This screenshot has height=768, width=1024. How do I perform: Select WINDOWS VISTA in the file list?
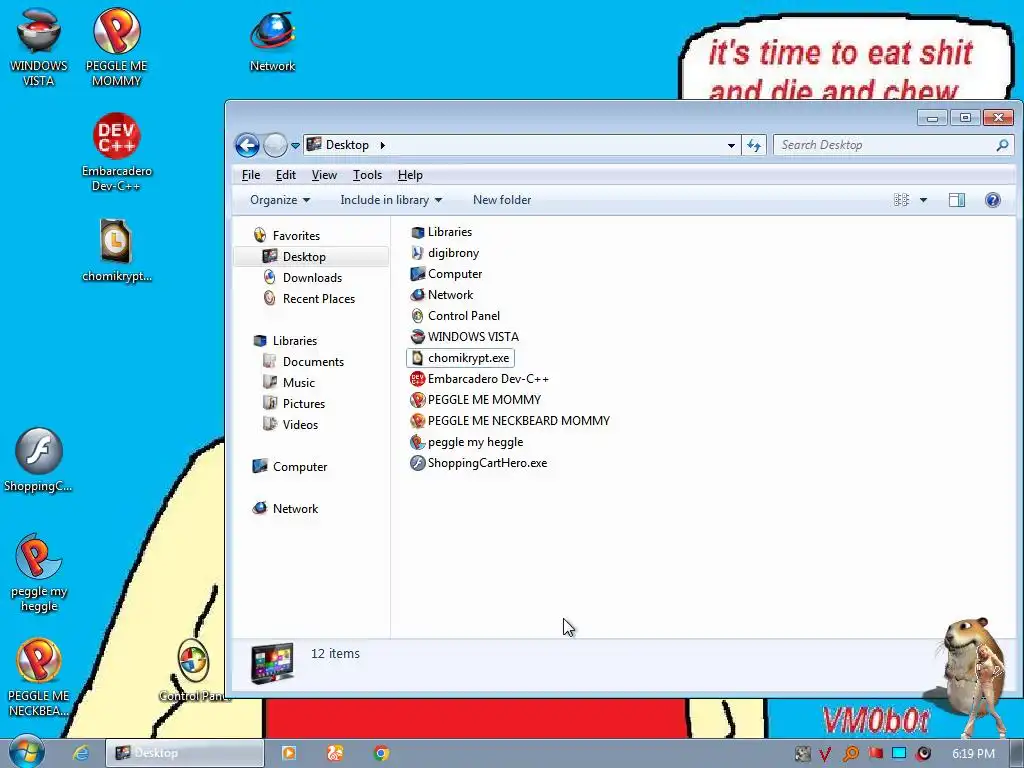pos(464,337)
